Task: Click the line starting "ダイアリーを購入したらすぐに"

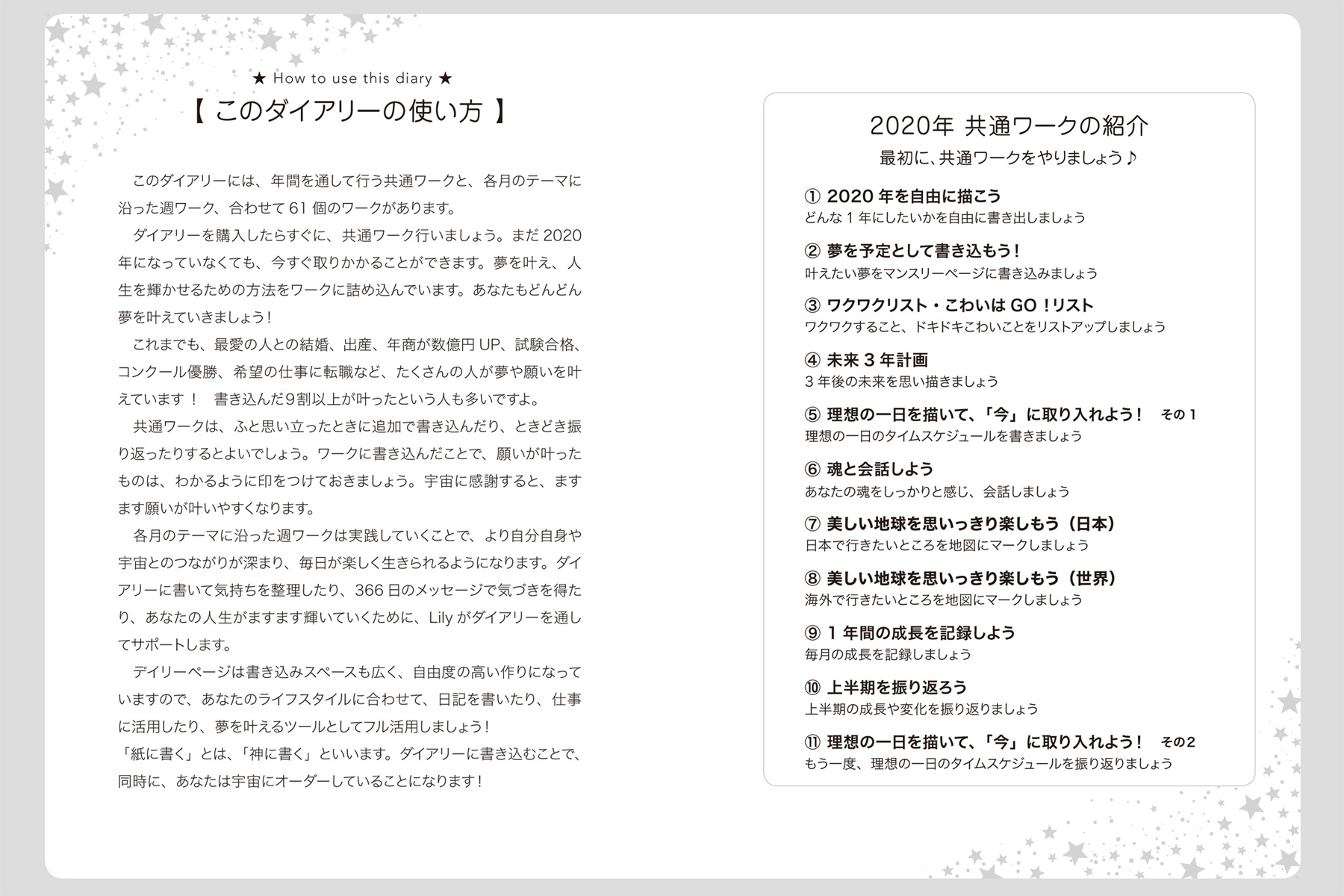Action: click(x=357, y=235)
